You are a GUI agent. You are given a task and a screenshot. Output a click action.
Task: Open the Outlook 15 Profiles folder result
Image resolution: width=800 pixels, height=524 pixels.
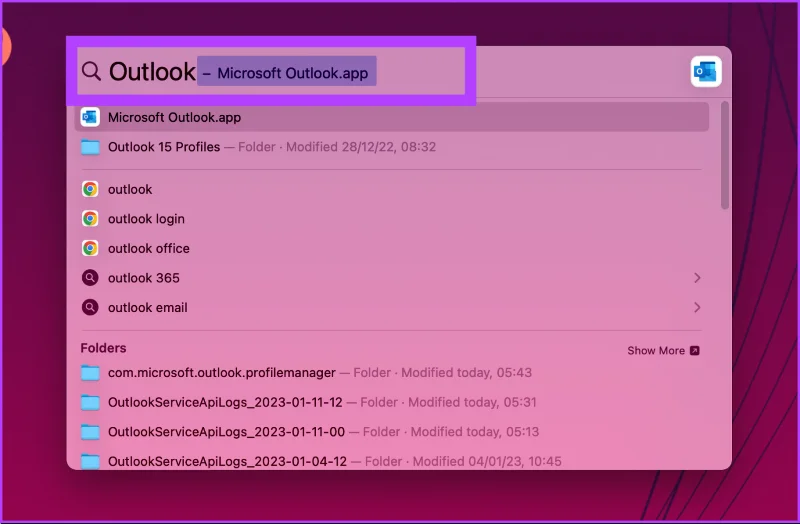(x=392, y=147)
